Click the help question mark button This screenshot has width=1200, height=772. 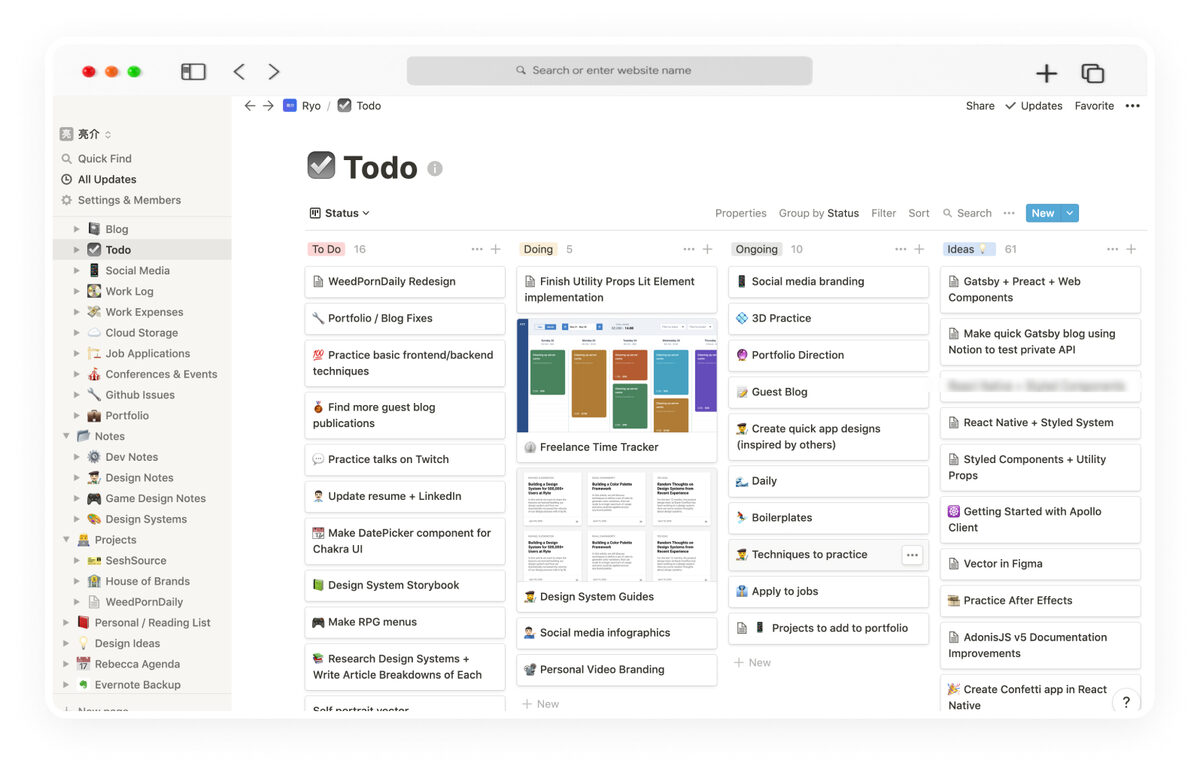[x=1126, y=702]
